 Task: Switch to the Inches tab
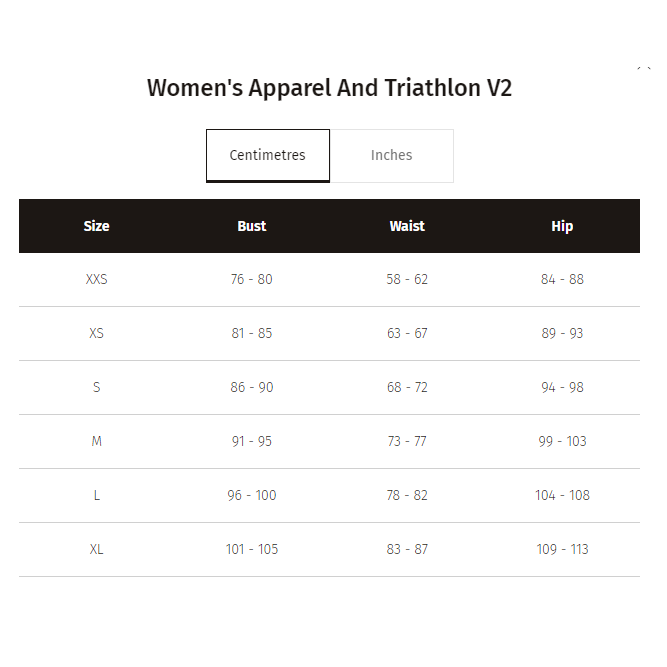point(391,155)
